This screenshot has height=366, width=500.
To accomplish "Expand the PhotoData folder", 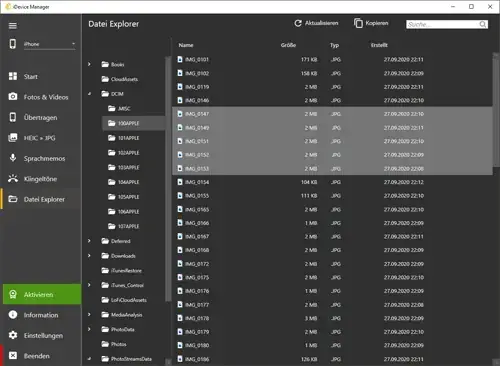I will 89,329.
